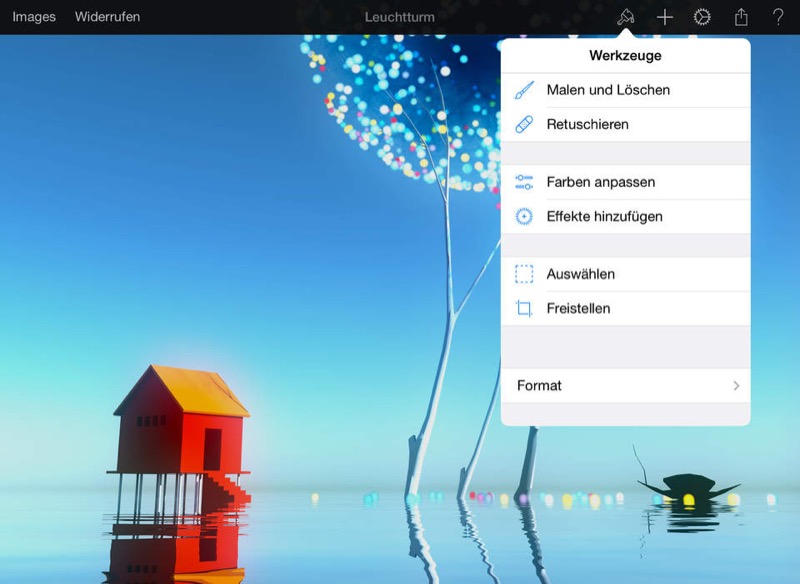Click the plus icon to add content
This screenshot has height=584, width=800.
pos(665,17)
